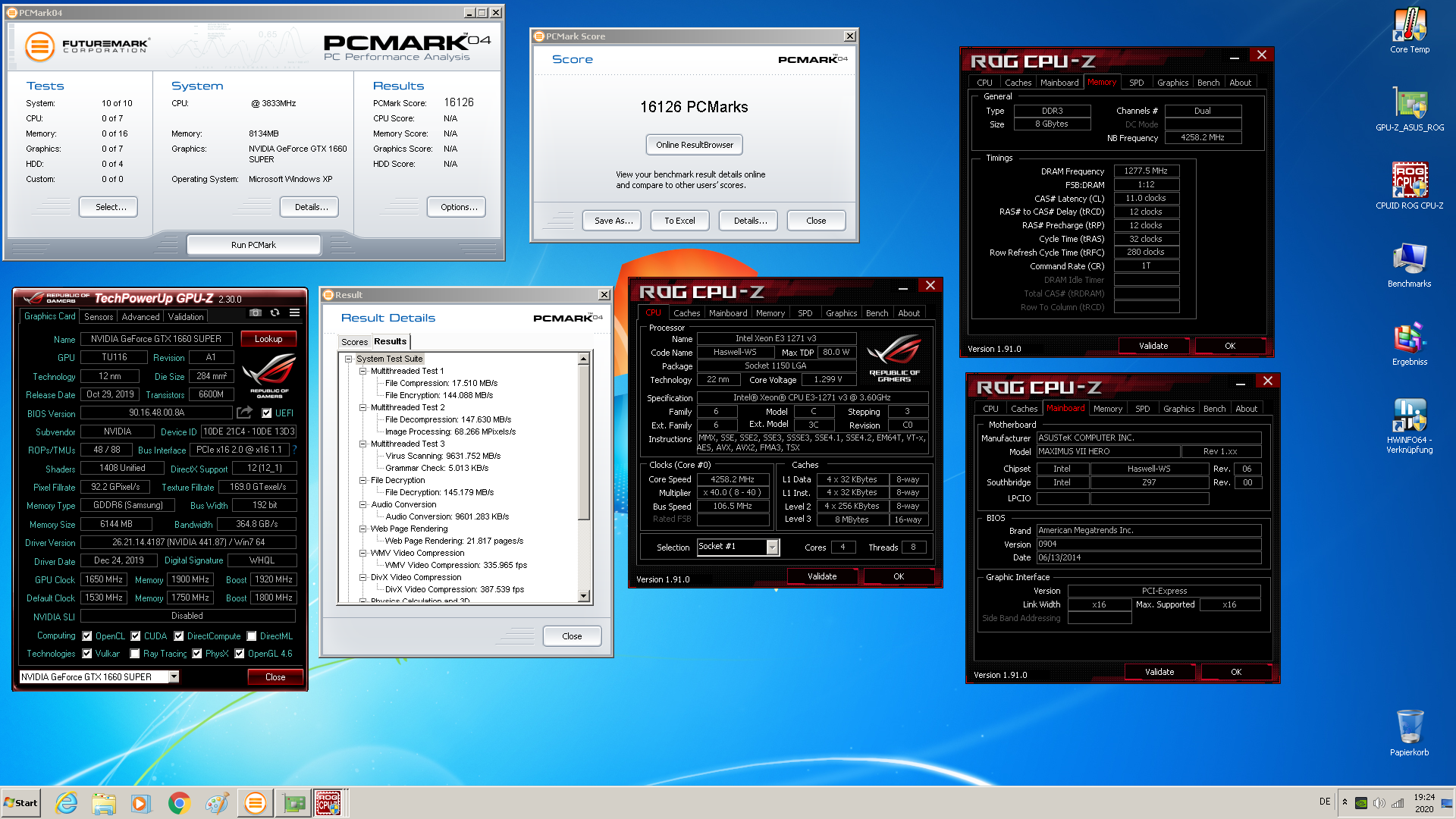Image resolution: width=1456 pixels, height=819 pixels.
Task: Launch Google Chrome from the taskbar
Action: pyautogui.click(x=179, y=803)
